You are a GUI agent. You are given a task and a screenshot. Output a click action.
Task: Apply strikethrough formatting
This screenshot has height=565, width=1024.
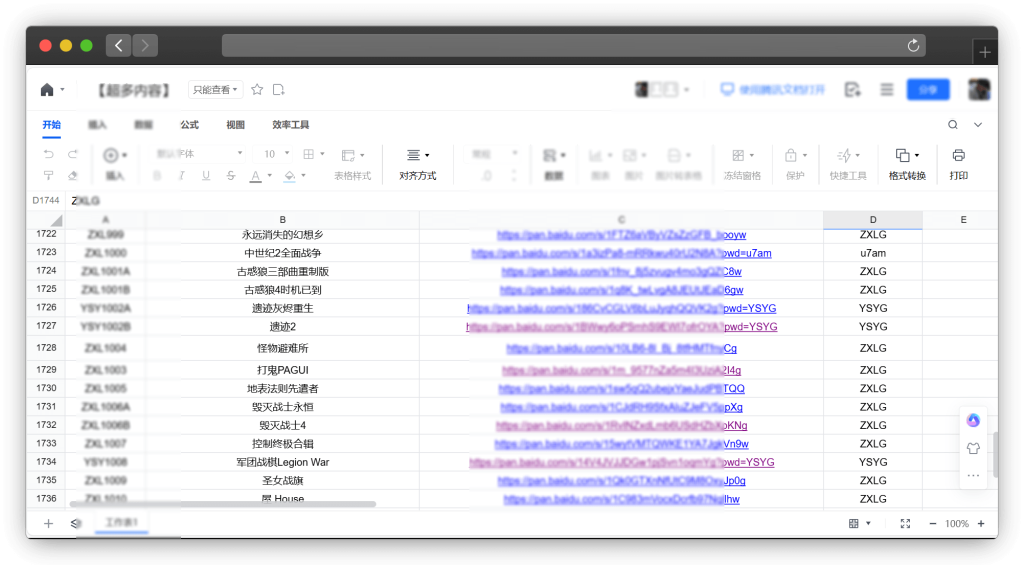pyautogui.click(x=231, y=175)
